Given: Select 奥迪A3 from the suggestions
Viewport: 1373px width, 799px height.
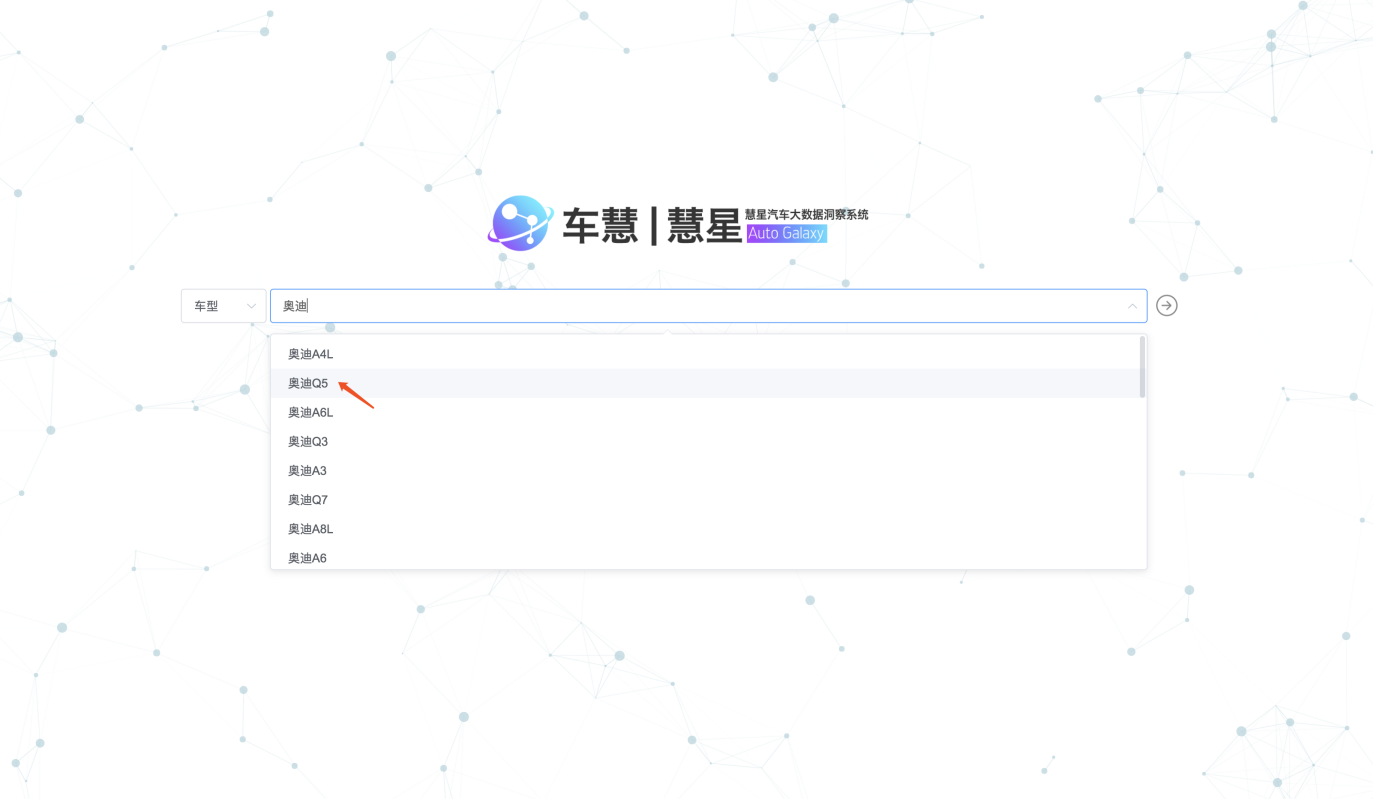Looking at the screenshot, I should [x=708, y=470].
